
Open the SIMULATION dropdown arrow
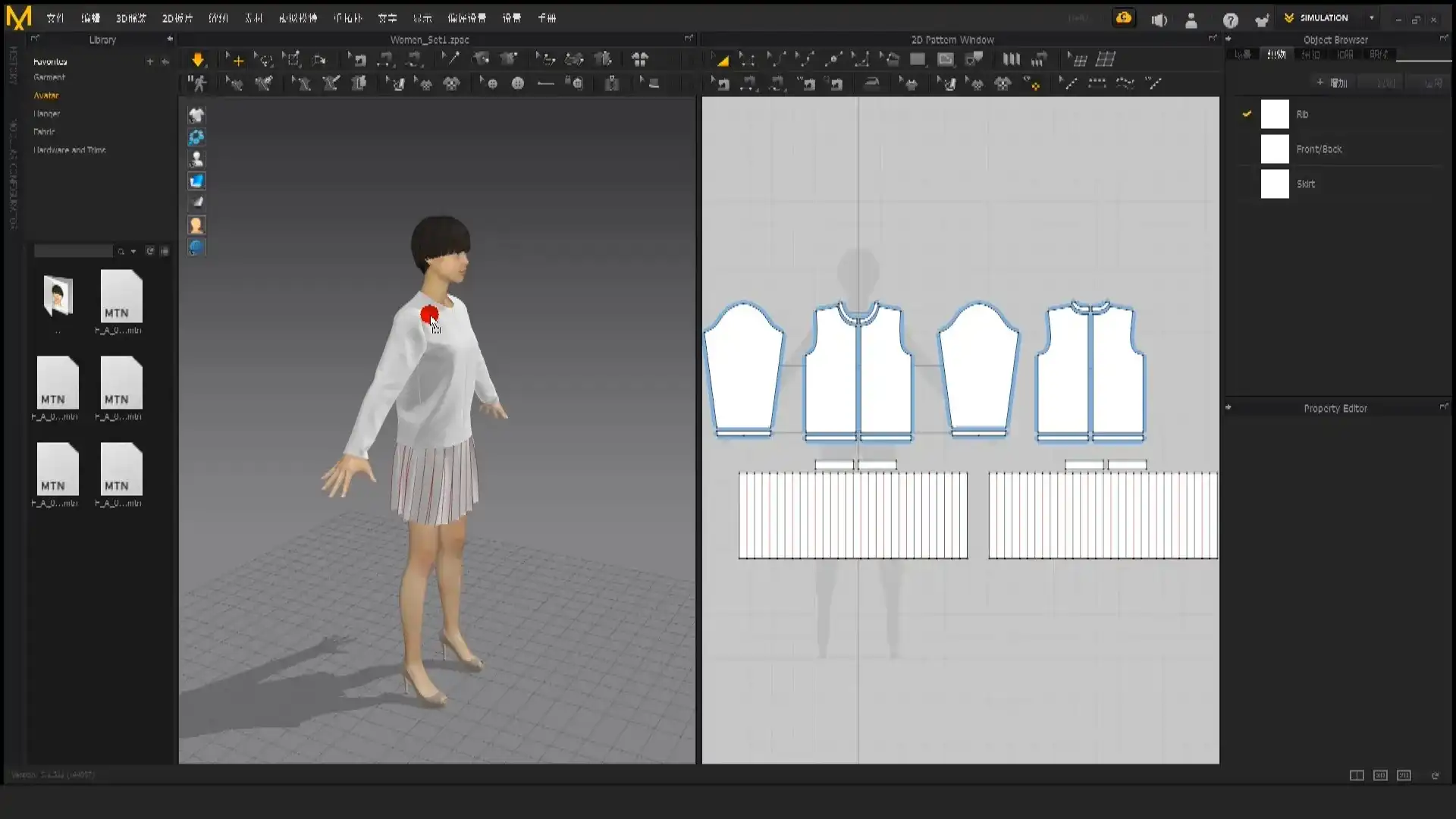pos(1370,17)
